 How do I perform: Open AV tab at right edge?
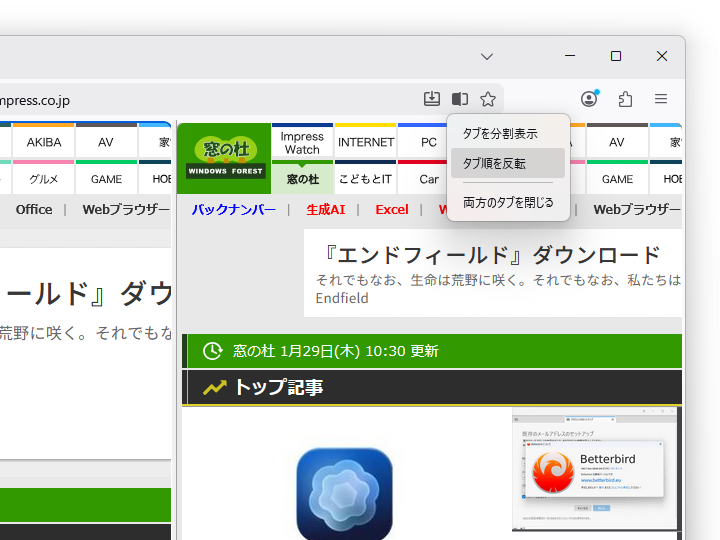tap(617, 142)
